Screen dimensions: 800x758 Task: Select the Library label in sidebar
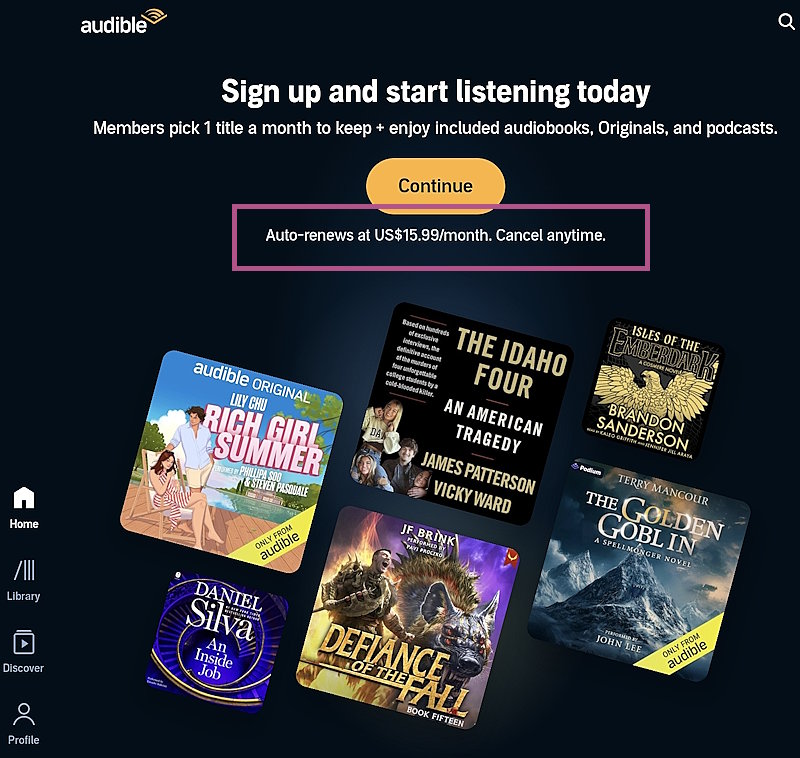pyautogui.click(x=23, y=596)
